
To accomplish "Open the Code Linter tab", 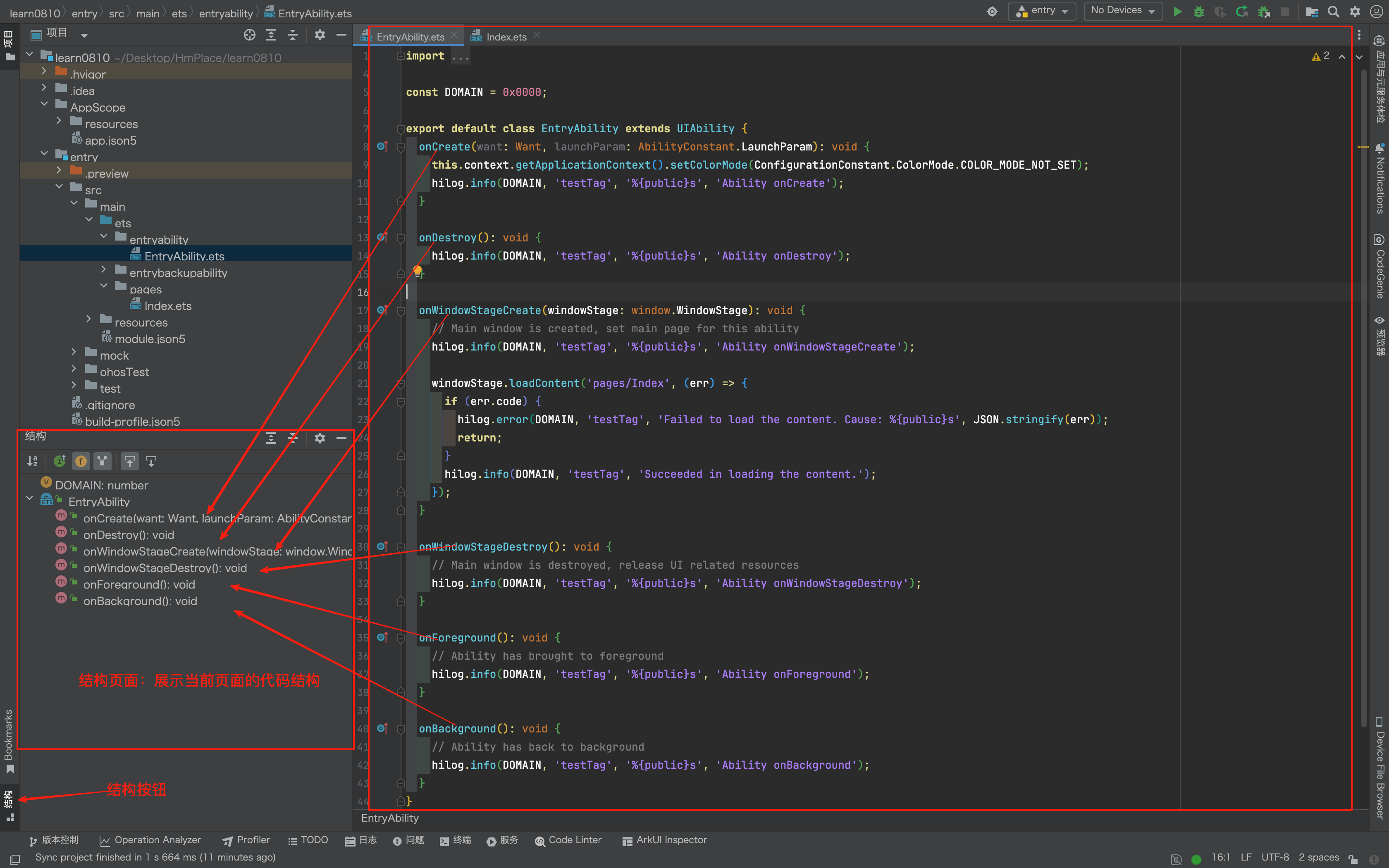I will [568, 840].
